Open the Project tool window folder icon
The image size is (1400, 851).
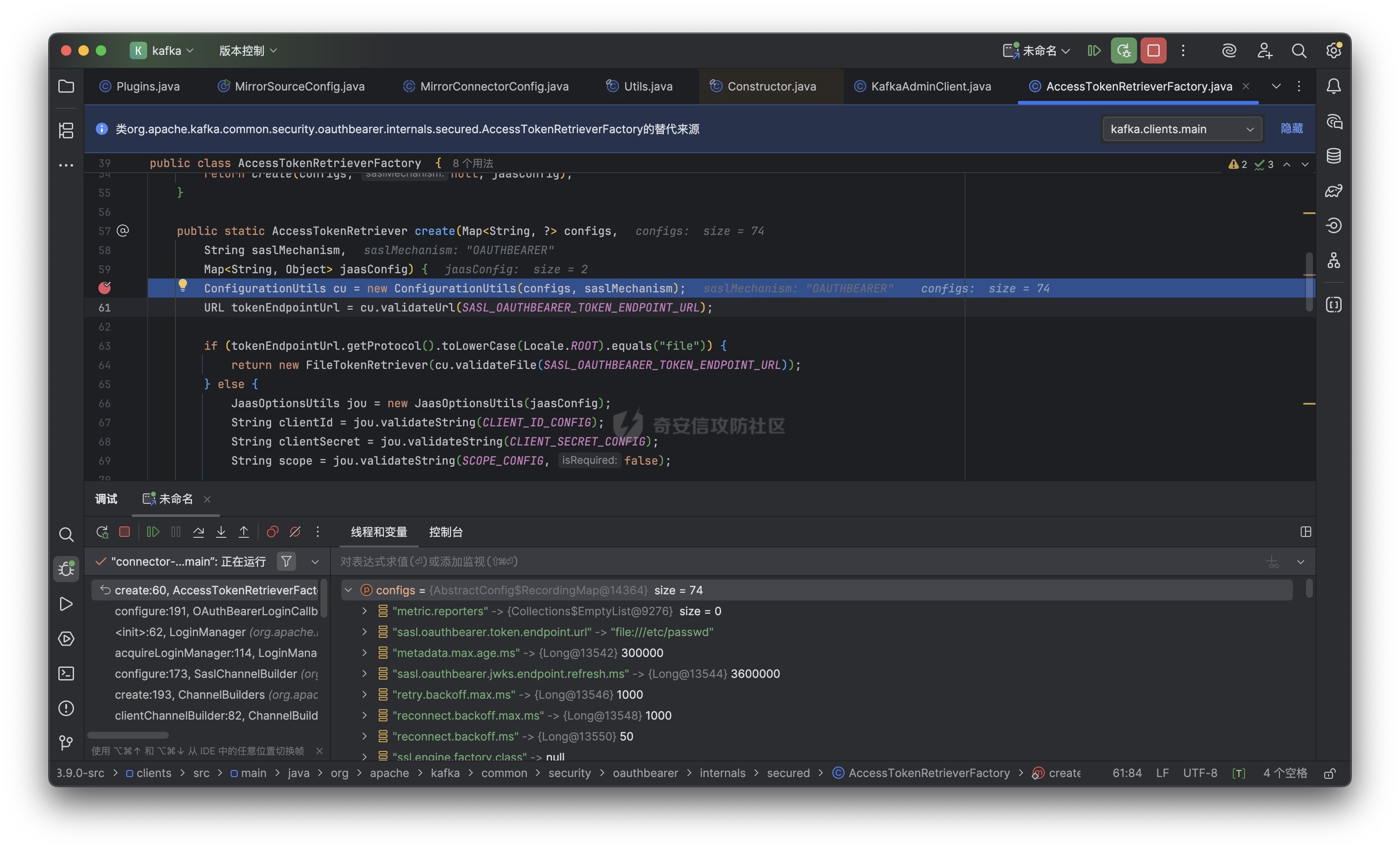click(66, 86)
